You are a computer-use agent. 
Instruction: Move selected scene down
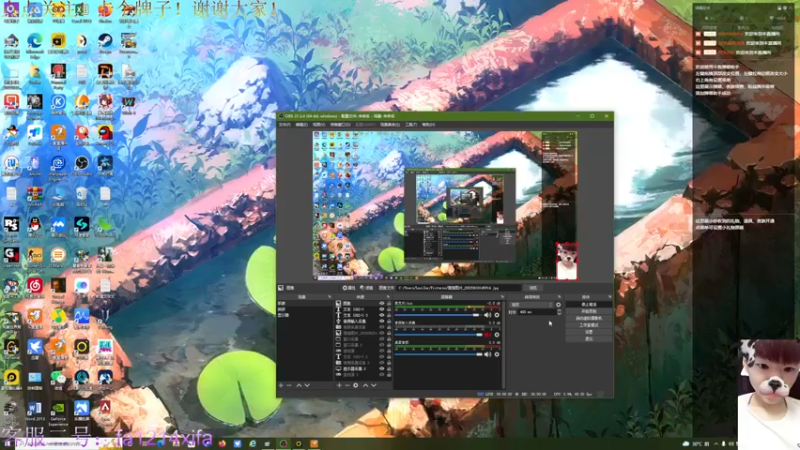pos(307,385)
